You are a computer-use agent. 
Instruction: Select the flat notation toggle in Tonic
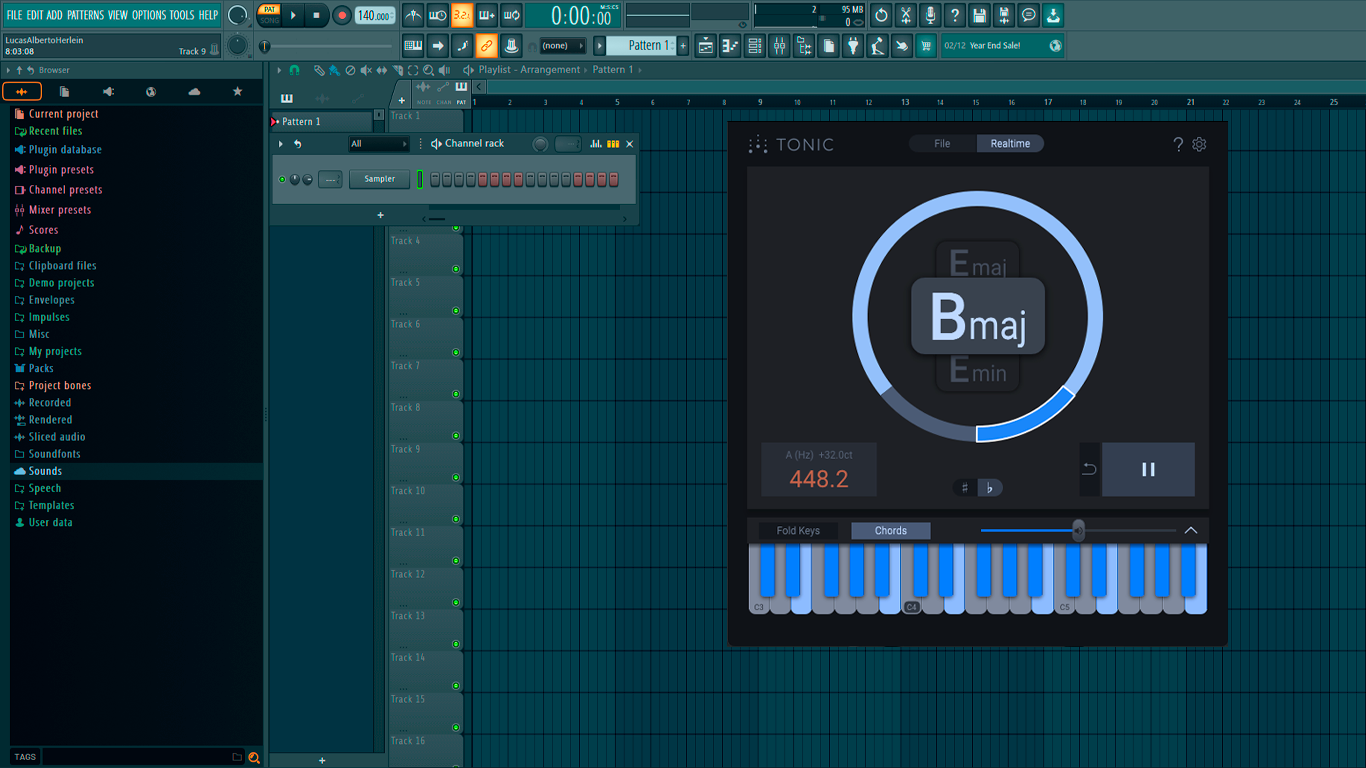click(x=990, y=488)
